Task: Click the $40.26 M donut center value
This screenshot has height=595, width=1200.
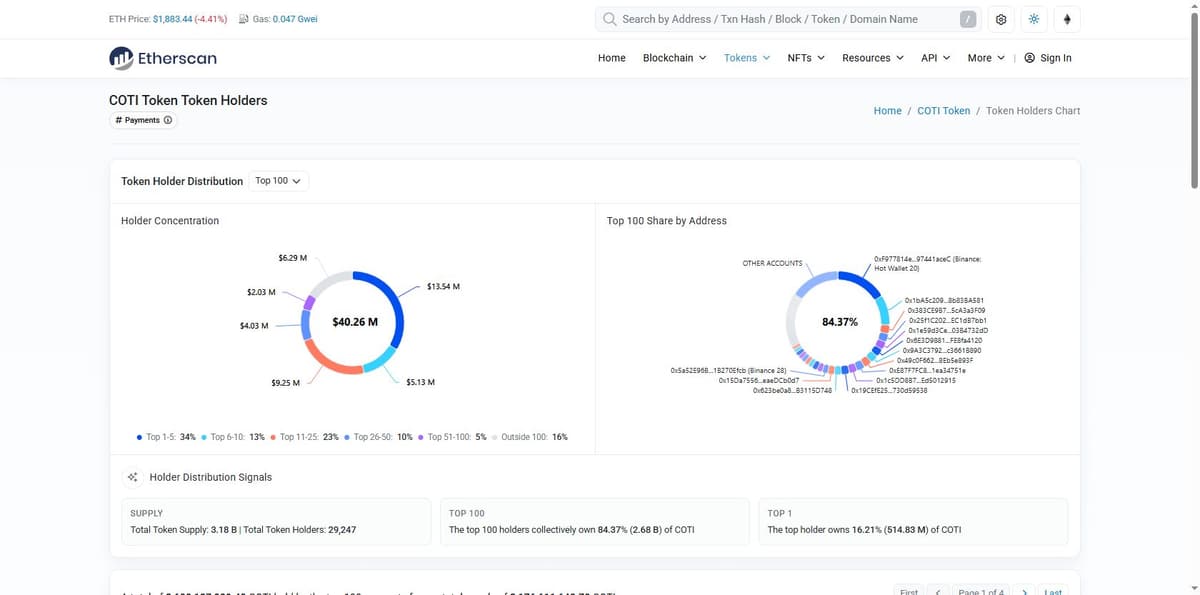Action: 355,322
